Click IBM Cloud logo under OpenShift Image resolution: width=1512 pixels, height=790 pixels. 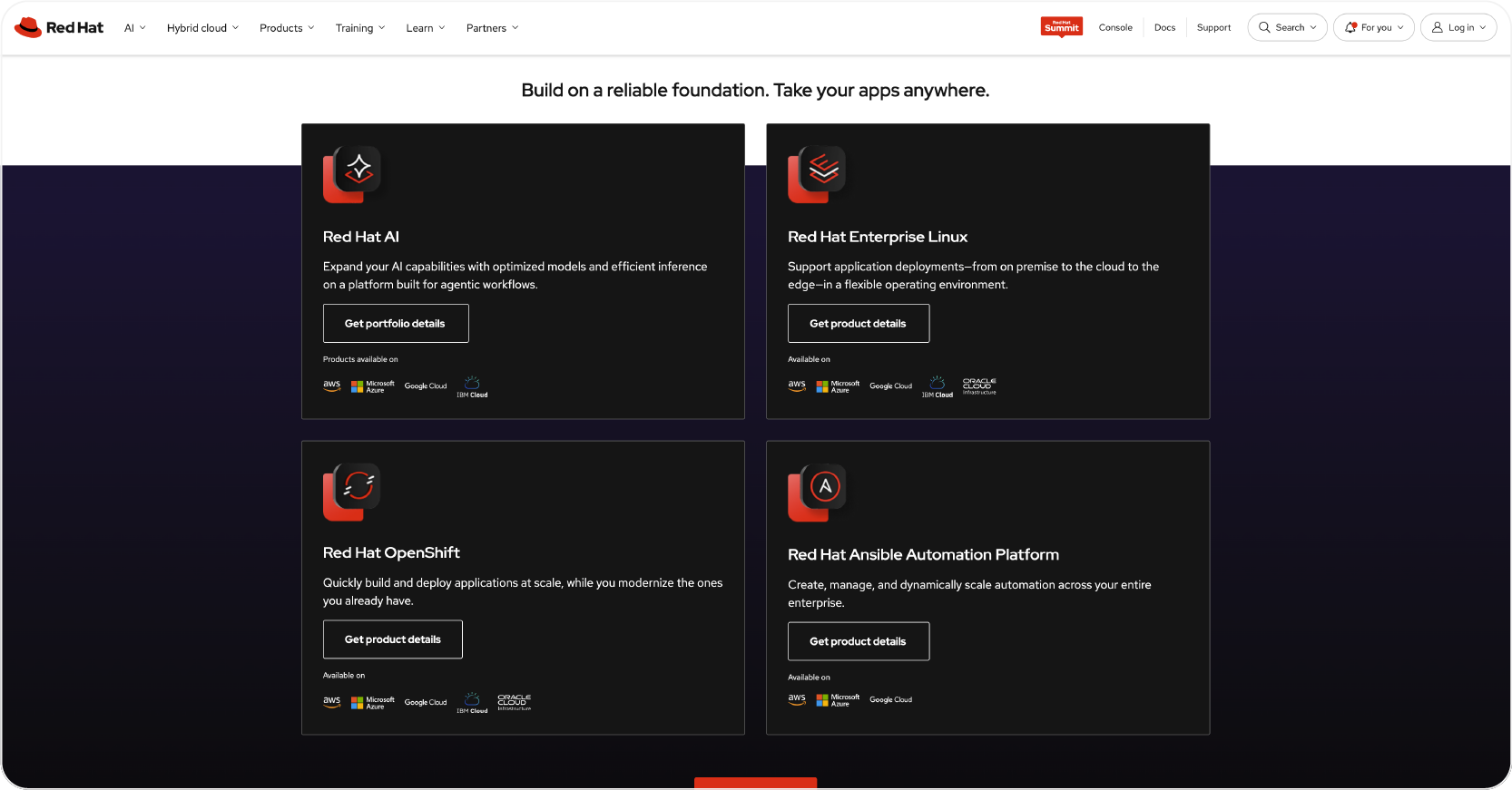[472, 703]
